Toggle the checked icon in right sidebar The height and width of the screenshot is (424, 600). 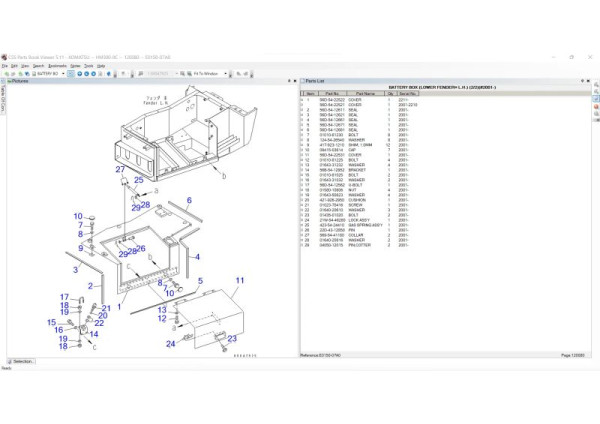click(x=595, y=100)
